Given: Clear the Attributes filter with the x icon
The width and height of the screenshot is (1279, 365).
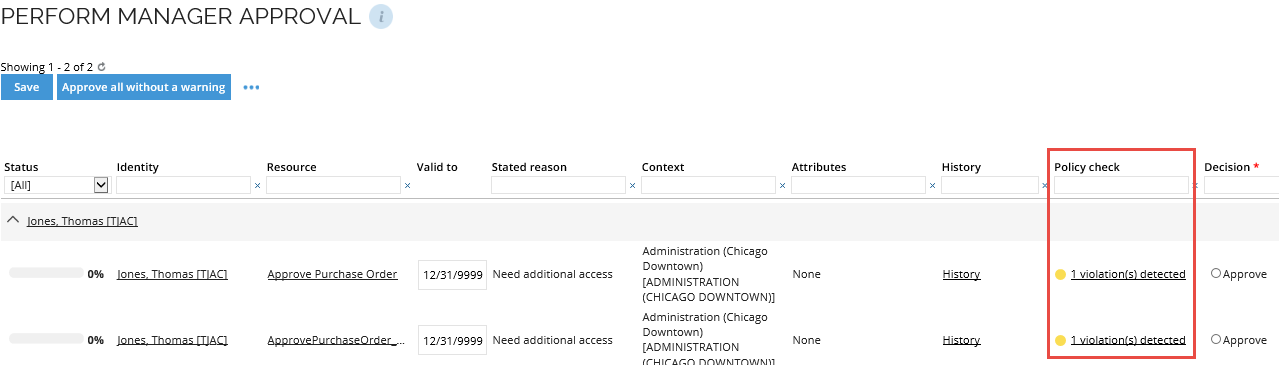Looking at the screenshot, I should click(932, 185).
